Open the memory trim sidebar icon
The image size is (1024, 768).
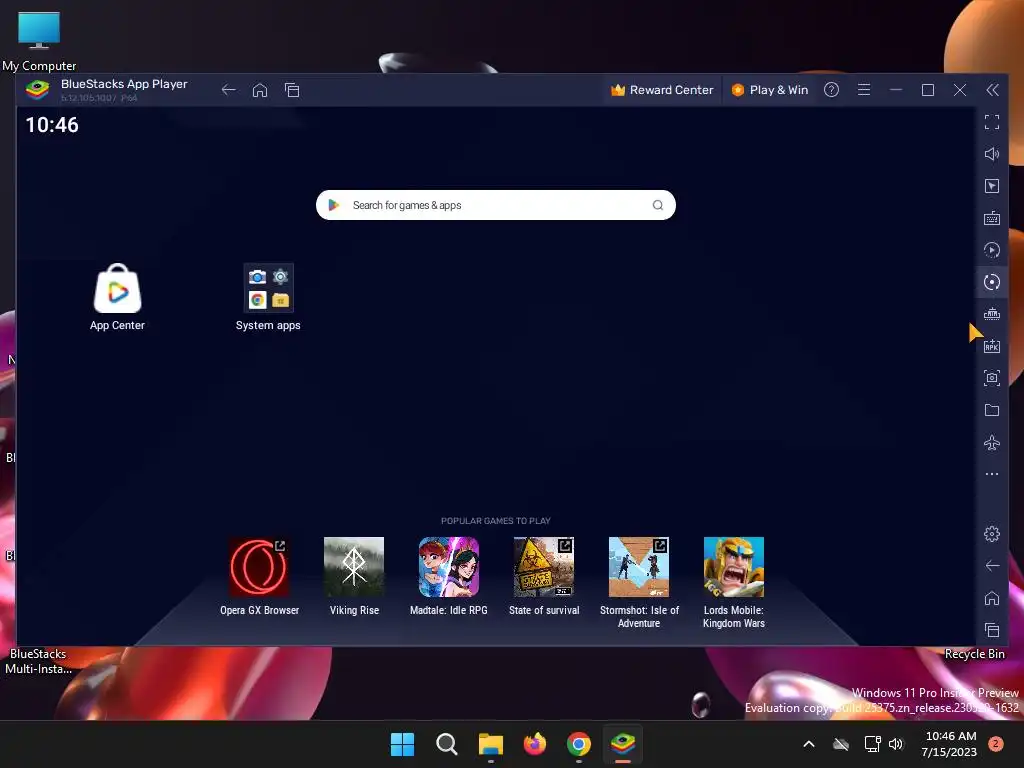coord(992,314)
